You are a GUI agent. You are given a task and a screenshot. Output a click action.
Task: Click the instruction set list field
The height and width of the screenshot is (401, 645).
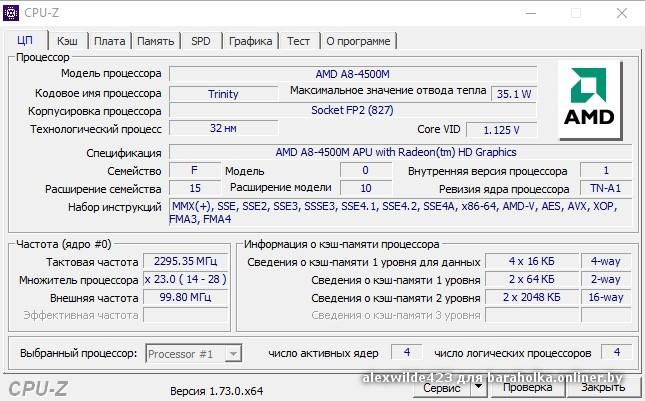click(x=400, y=212)
